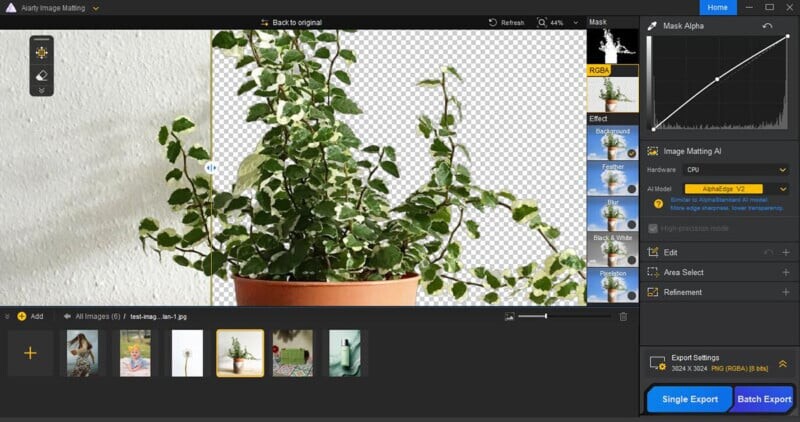Toggle the Background effect checkmark
The height and width of the screenshot is (422, 800).
point(630,153)
